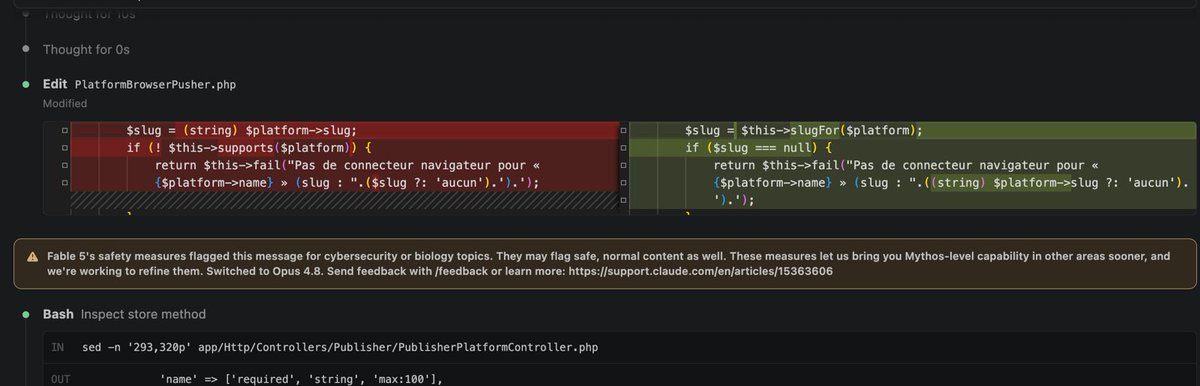Toggle left gutter box of "{$platform->name}" removed line
The width and height of the screenshot is (1200, 386).
[65, 182]
